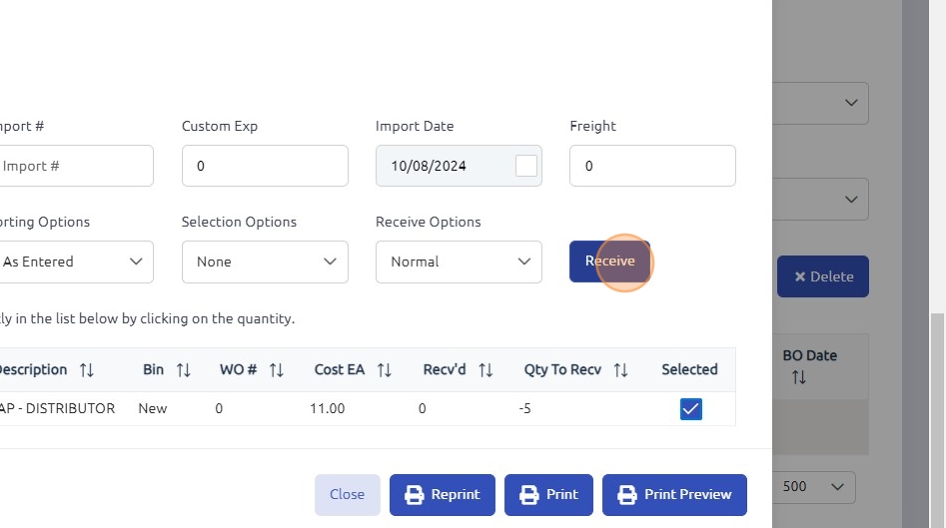Sort table by Qty To Recv column

[x=620, y=370]
